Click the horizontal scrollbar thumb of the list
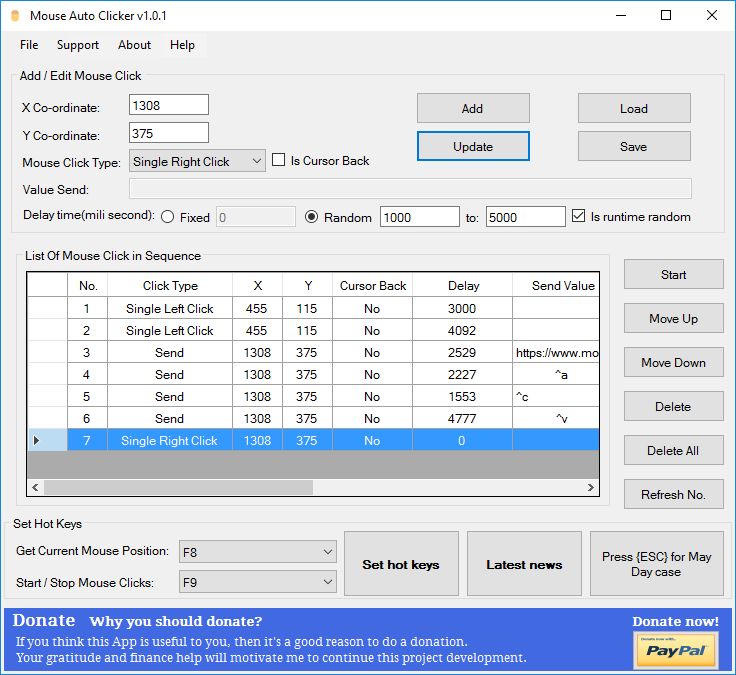The image size is (736, 675). (x=178, y=487)
